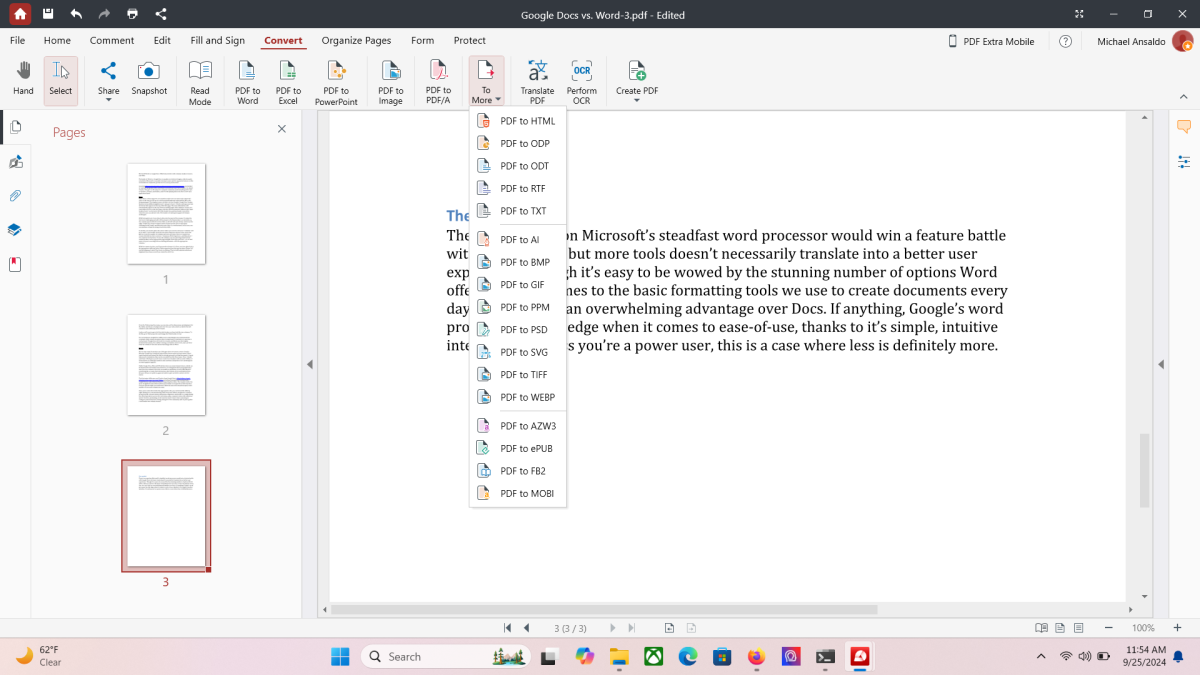This screenshot has height=675, width=1200.
Task: Switch to the Edit tab
Action: point(162,41)
